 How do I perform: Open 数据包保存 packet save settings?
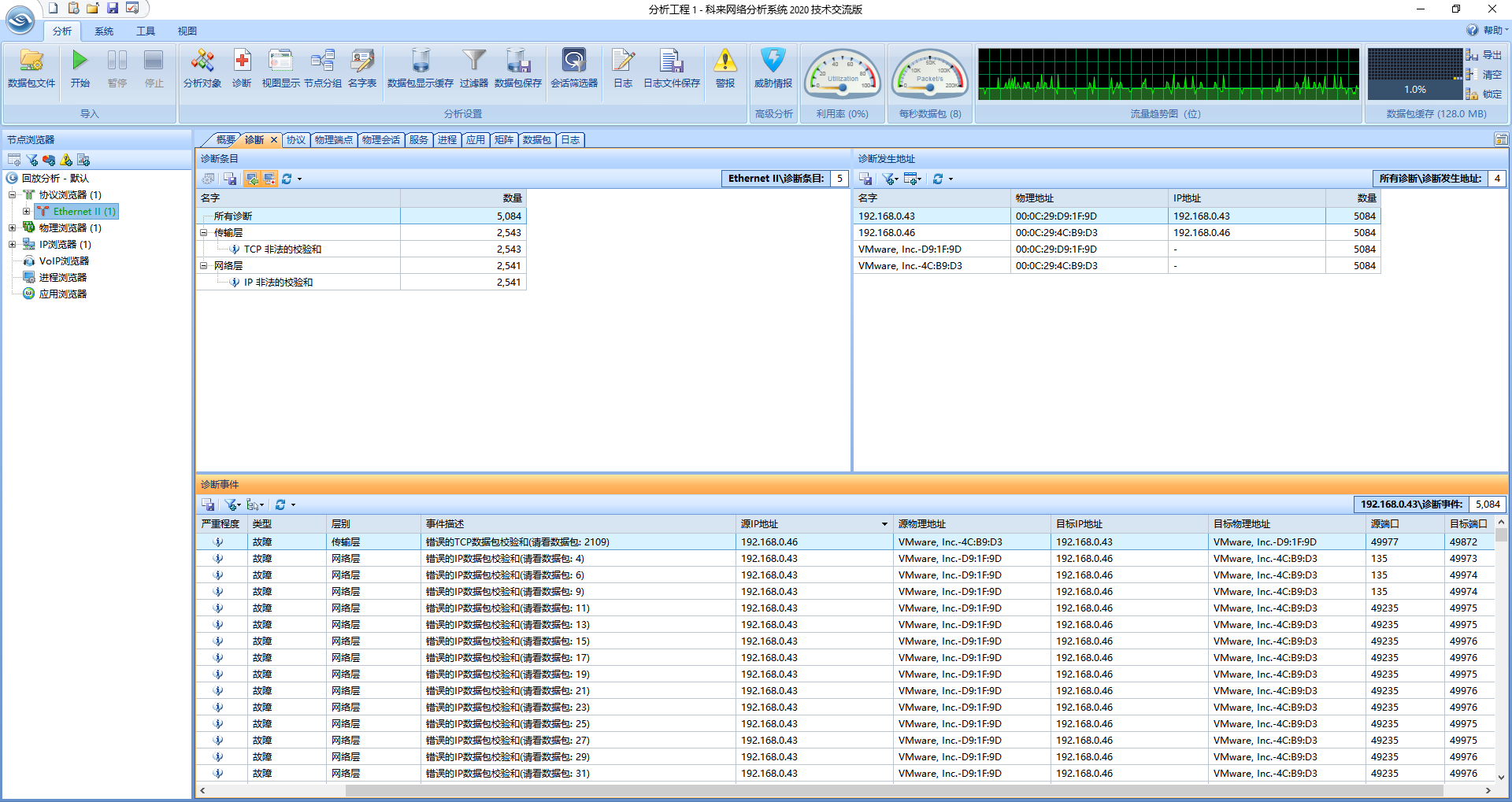point(518,69)
